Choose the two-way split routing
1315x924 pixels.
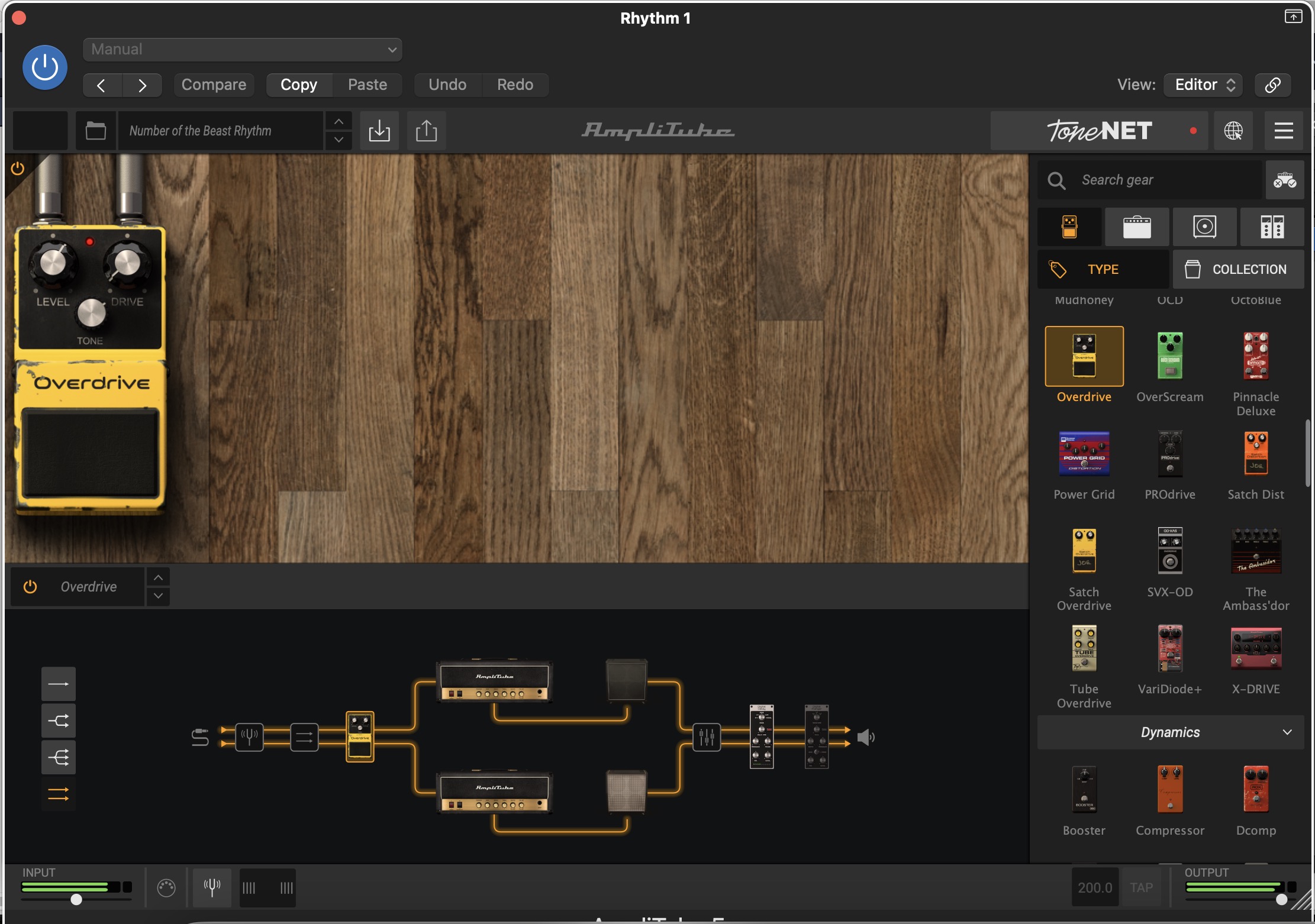point(59,721)
